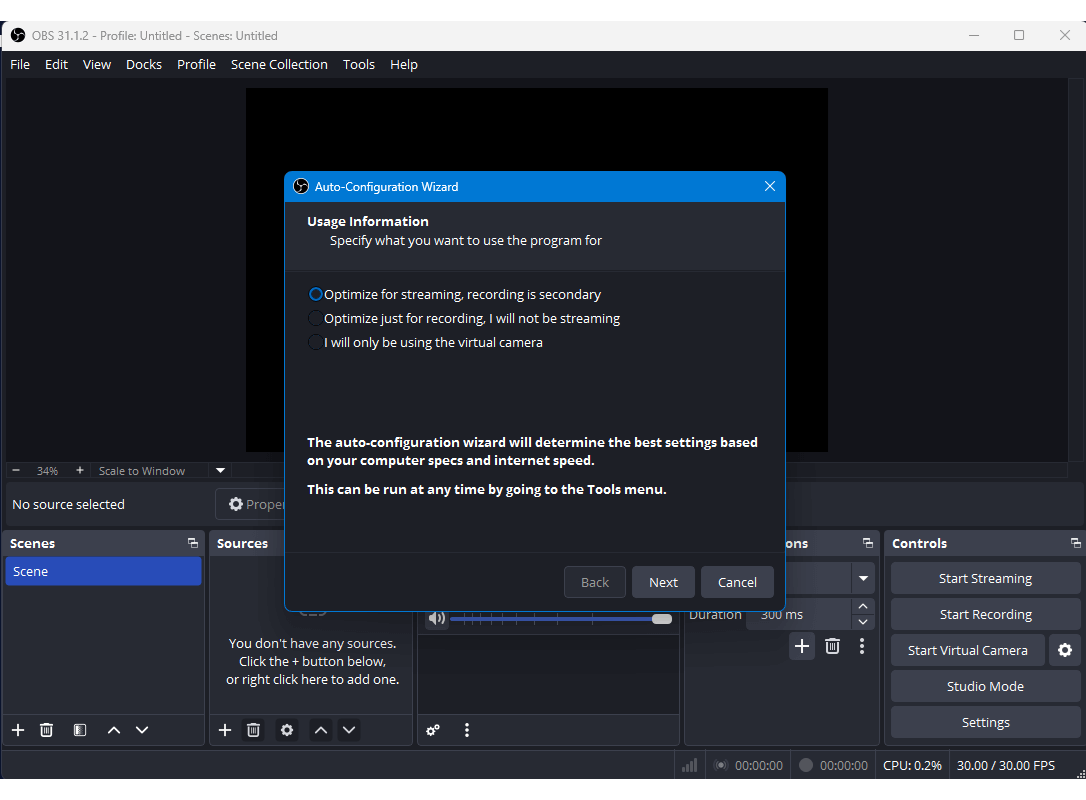
Task: Start the Virtual Camera
Action: (968, 650)
